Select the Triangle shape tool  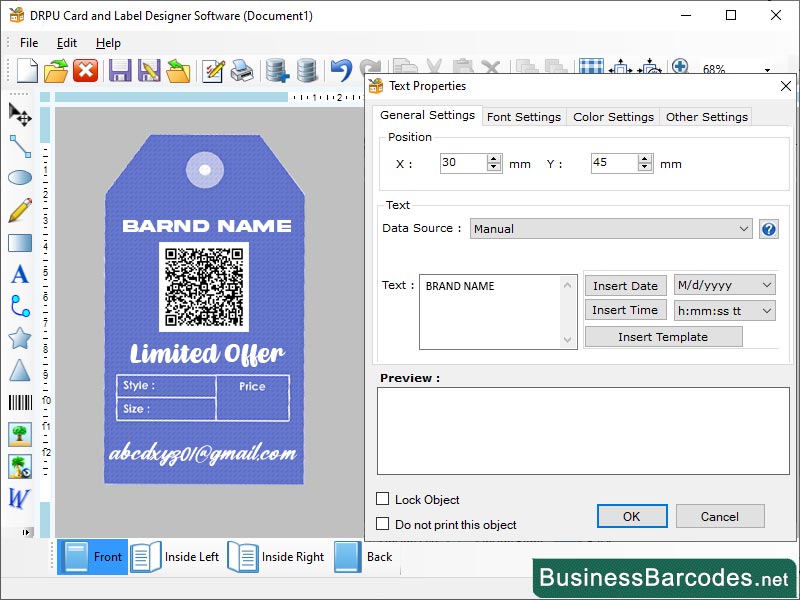tap(20, 371)
